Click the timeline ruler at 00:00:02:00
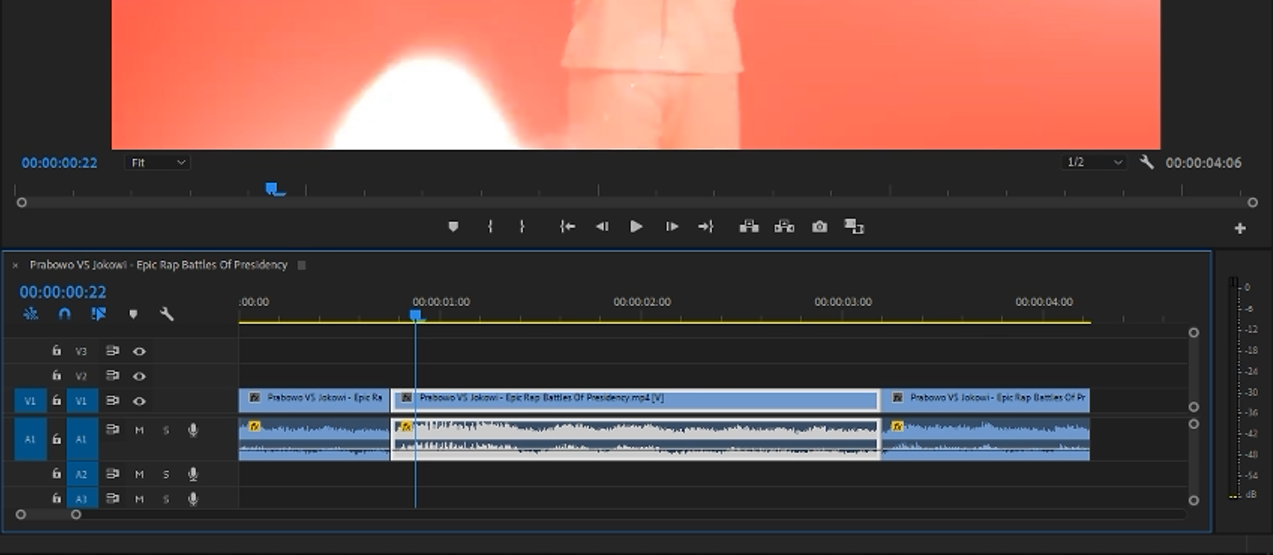This screenshot has height=555, width=1273. [x=642, y=302]
